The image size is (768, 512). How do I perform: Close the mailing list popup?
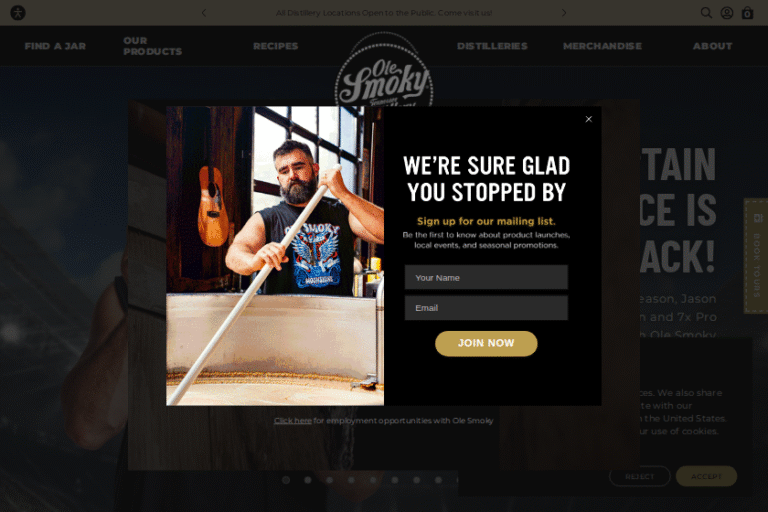pos(589,119)
